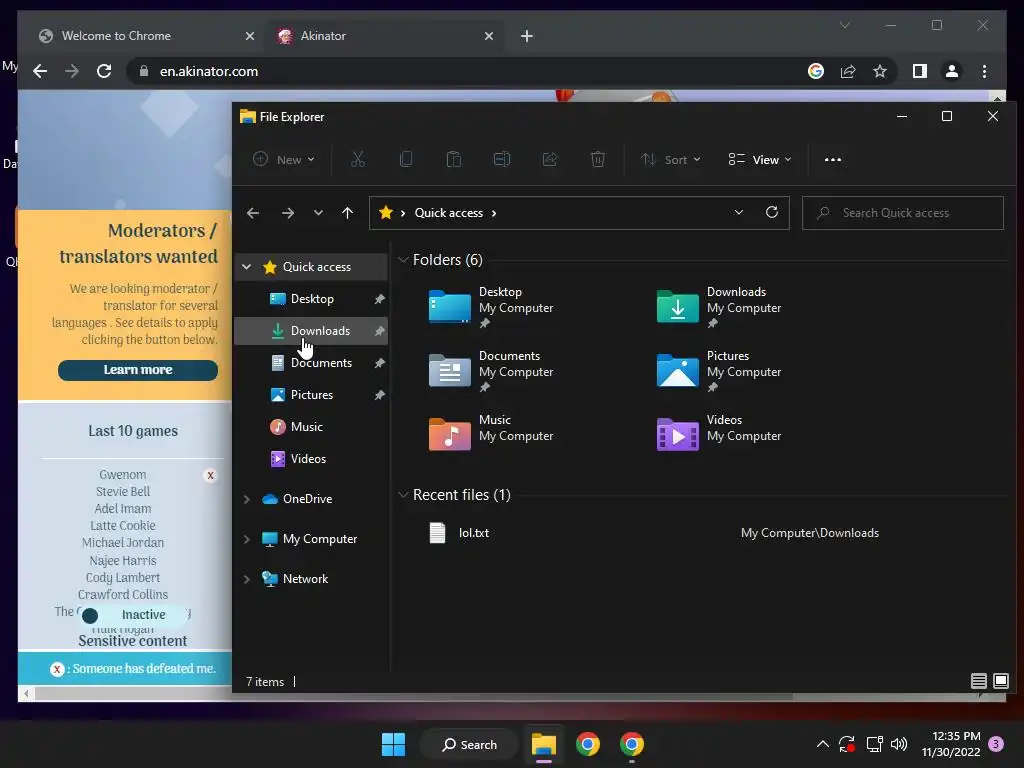Open Chrome three-dot menu
The height and width of the screenshot is (768, 1024).
pyautogui.click(x=984, y=71)
